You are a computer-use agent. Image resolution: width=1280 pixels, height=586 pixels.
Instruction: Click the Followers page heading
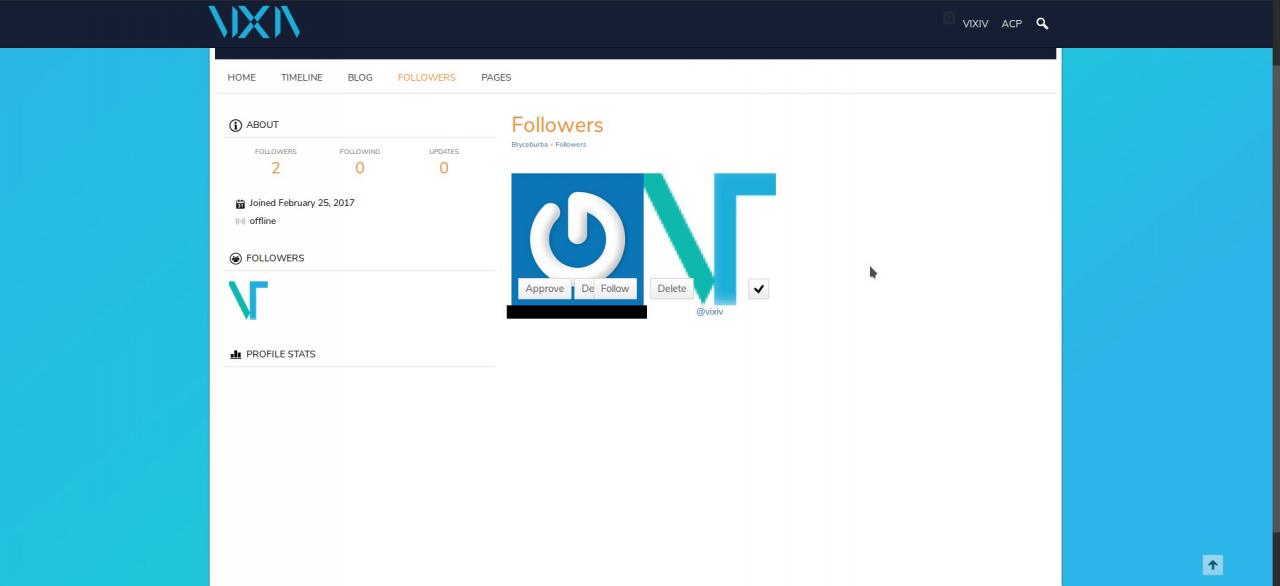pos(557,125)
